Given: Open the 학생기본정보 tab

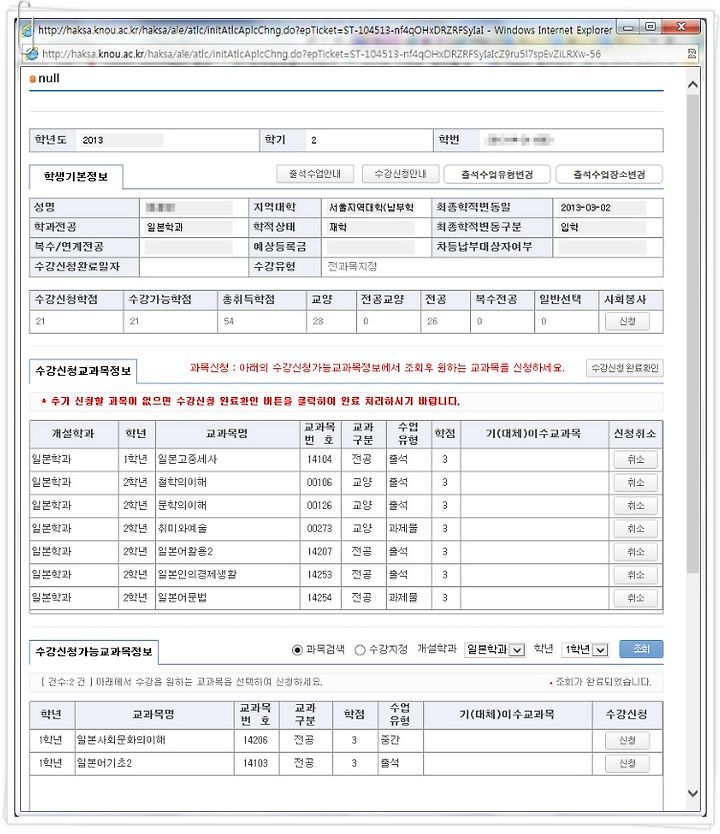Looking at the screenshot, I should [76, 177].
